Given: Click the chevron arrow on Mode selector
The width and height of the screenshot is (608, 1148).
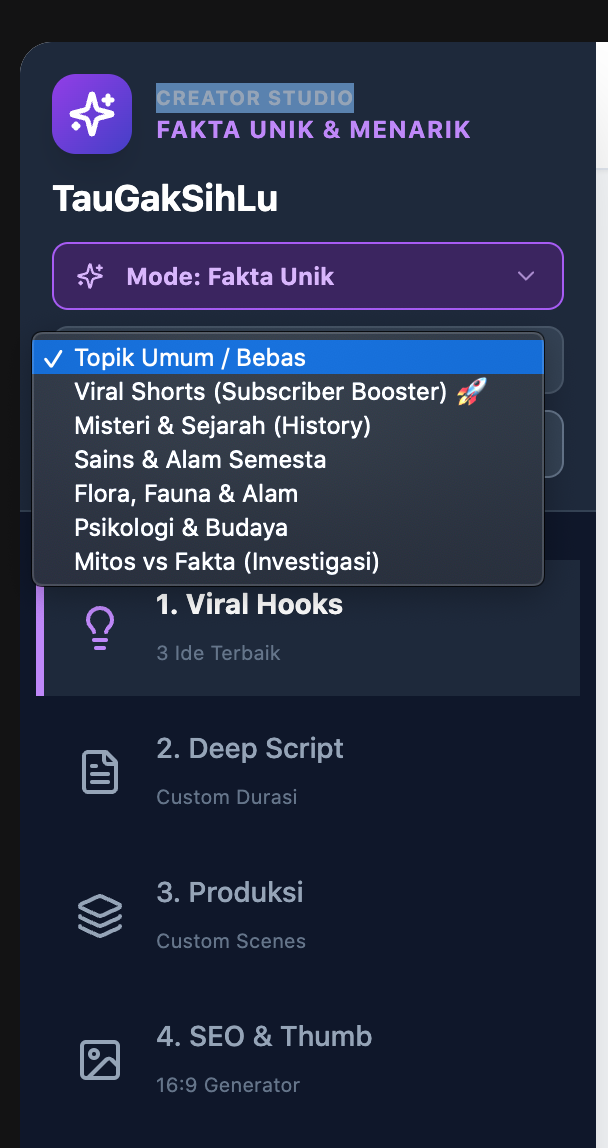Looking at the screenshot, I should coord(526,276).
